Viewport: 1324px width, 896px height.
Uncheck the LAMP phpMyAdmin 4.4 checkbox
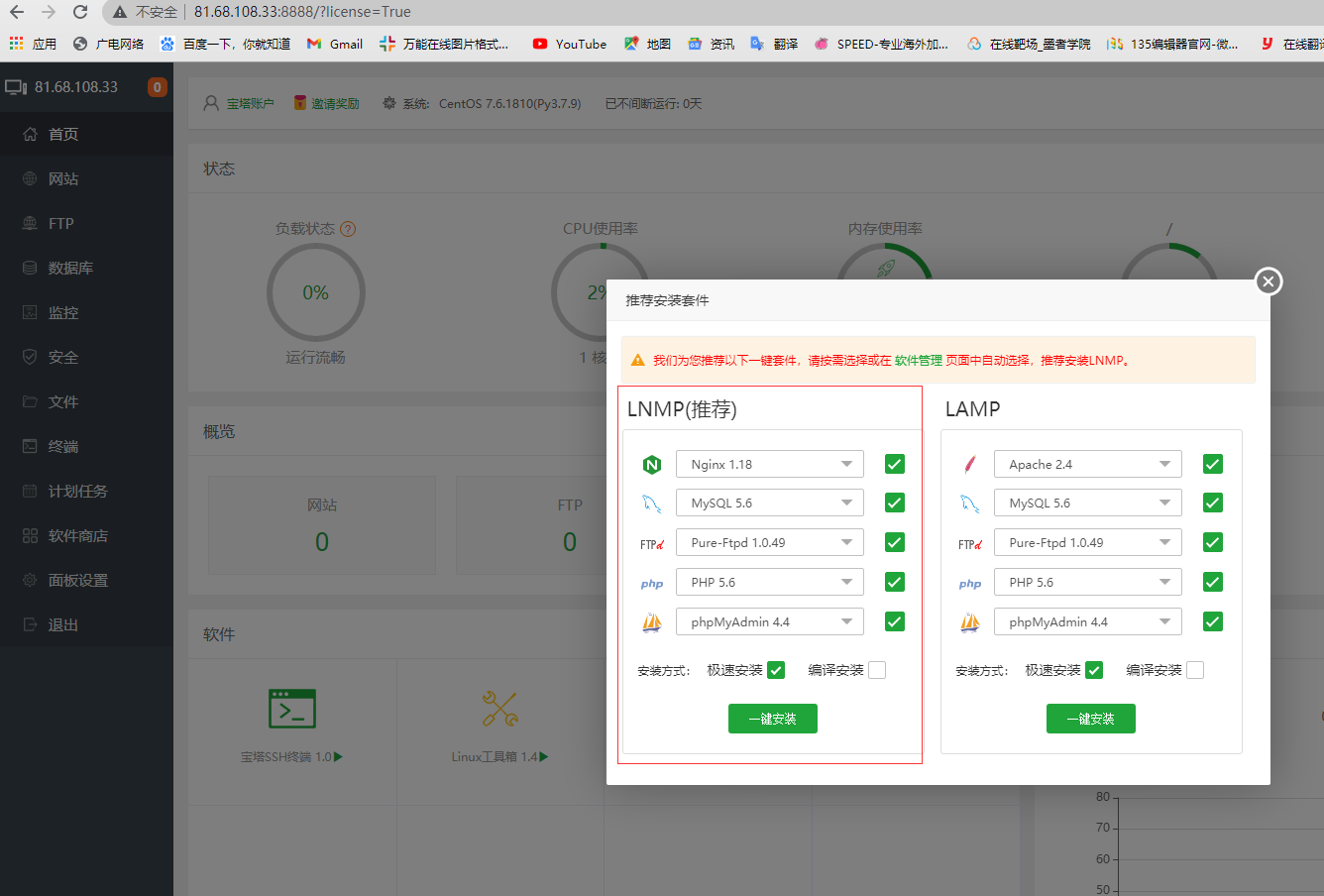click(1213, 621)
